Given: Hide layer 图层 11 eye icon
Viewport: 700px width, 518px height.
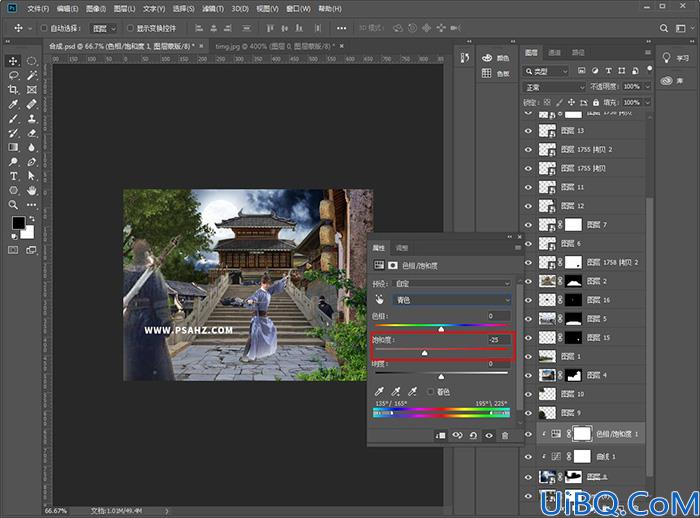Looking at the screenshot, I should [x=529, y=187].
